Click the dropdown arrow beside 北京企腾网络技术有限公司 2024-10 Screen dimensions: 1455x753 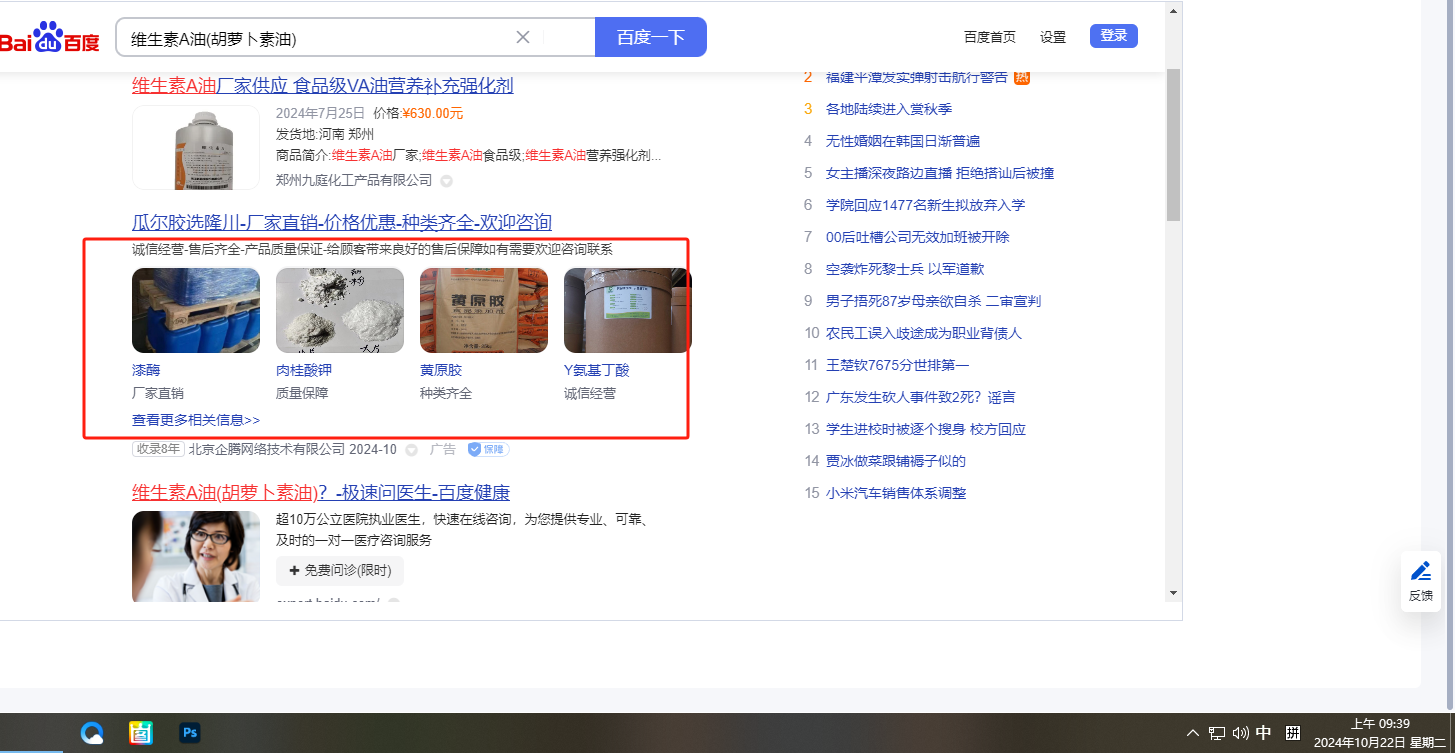pos(412,450)
